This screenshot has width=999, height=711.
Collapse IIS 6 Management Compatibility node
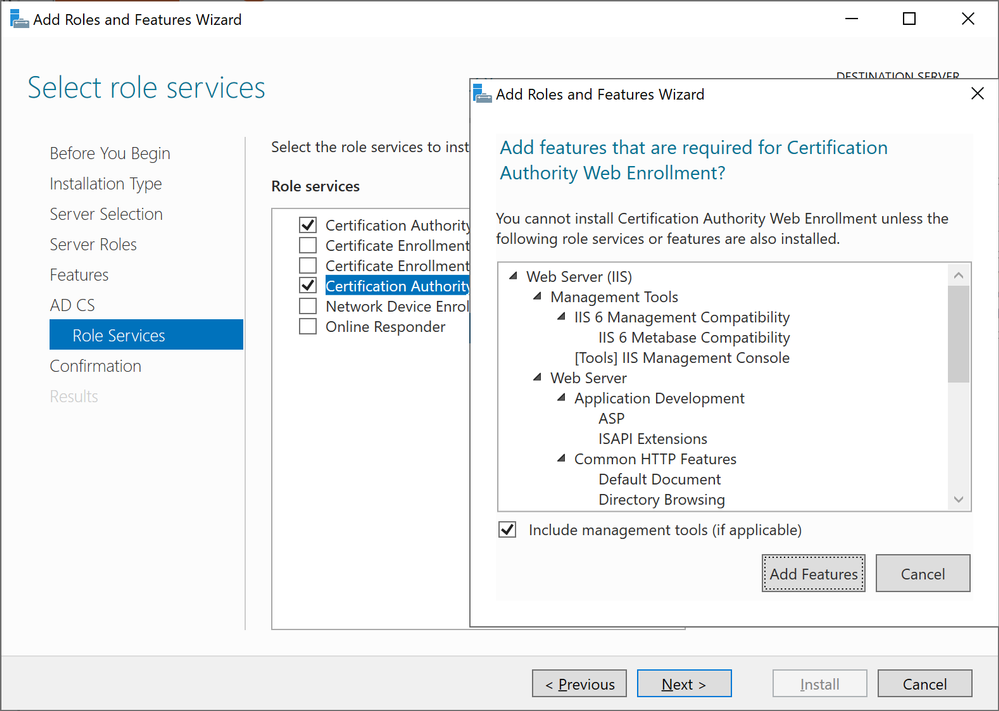pyautogui.click(x=560, y=317)
